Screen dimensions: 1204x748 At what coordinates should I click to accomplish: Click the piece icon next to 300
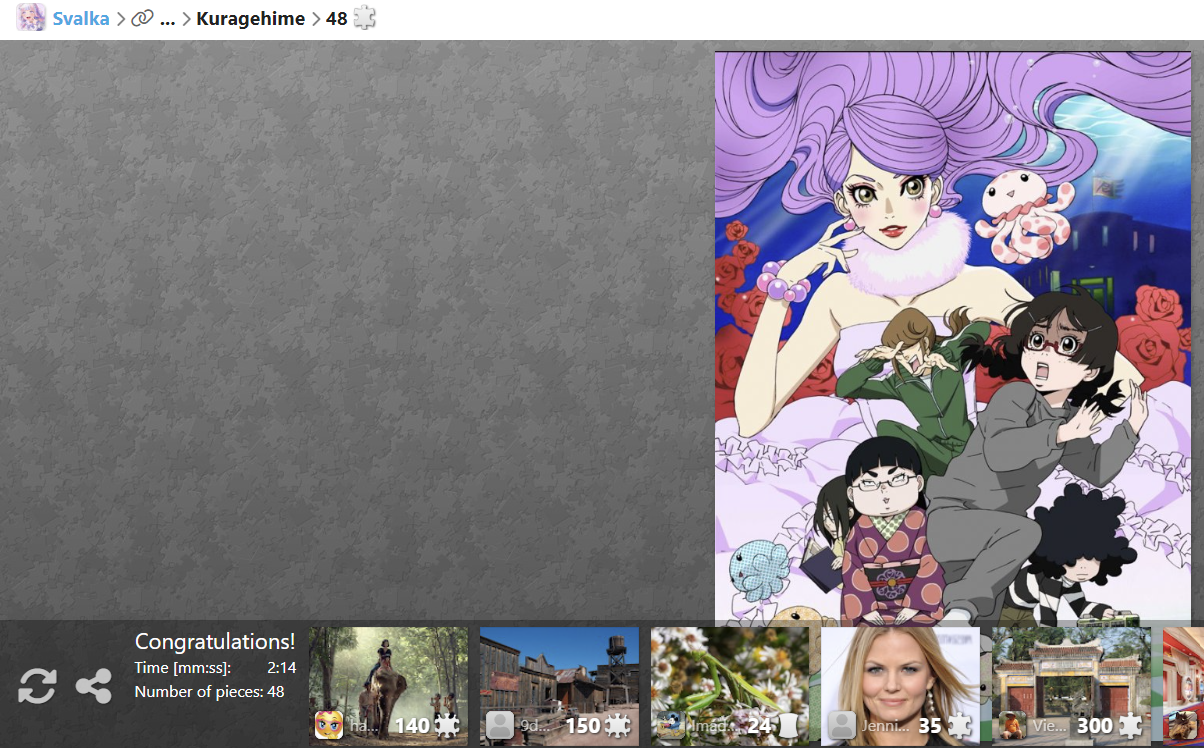coord(1130,726)
